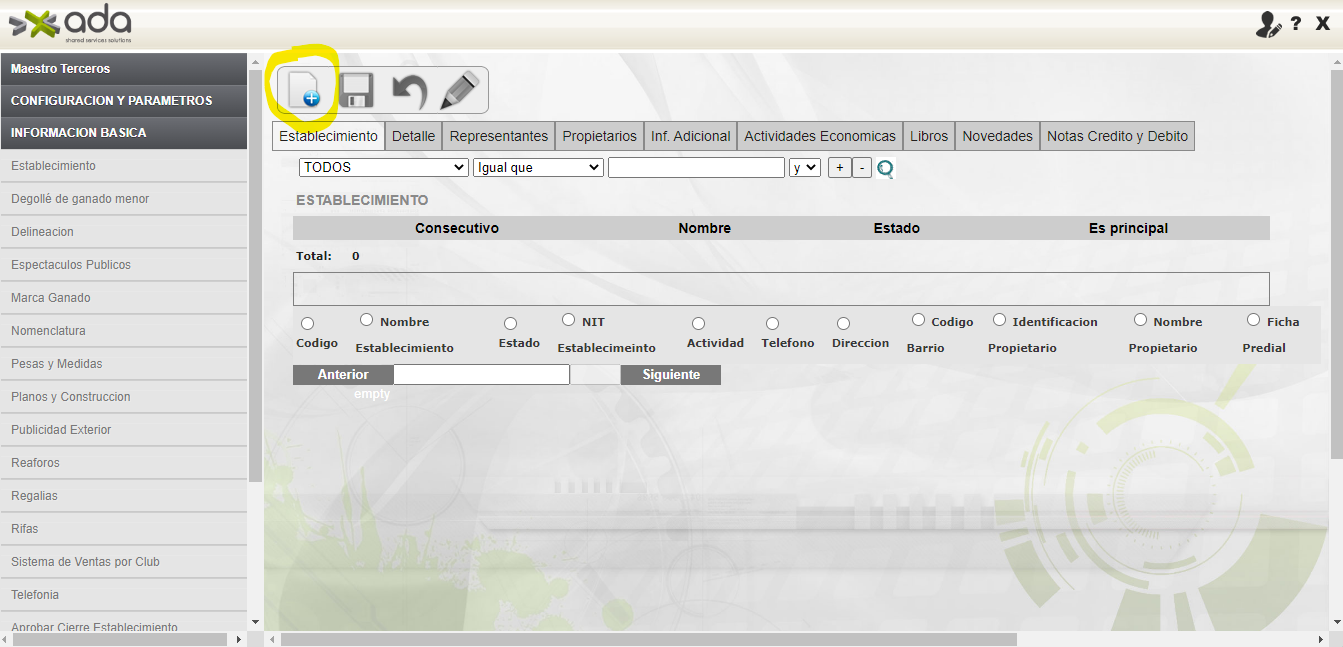Click the pencil edit icon
The height and width of the screenshot is (647, 1343).
pyautogui.click(x=460, y=90)
